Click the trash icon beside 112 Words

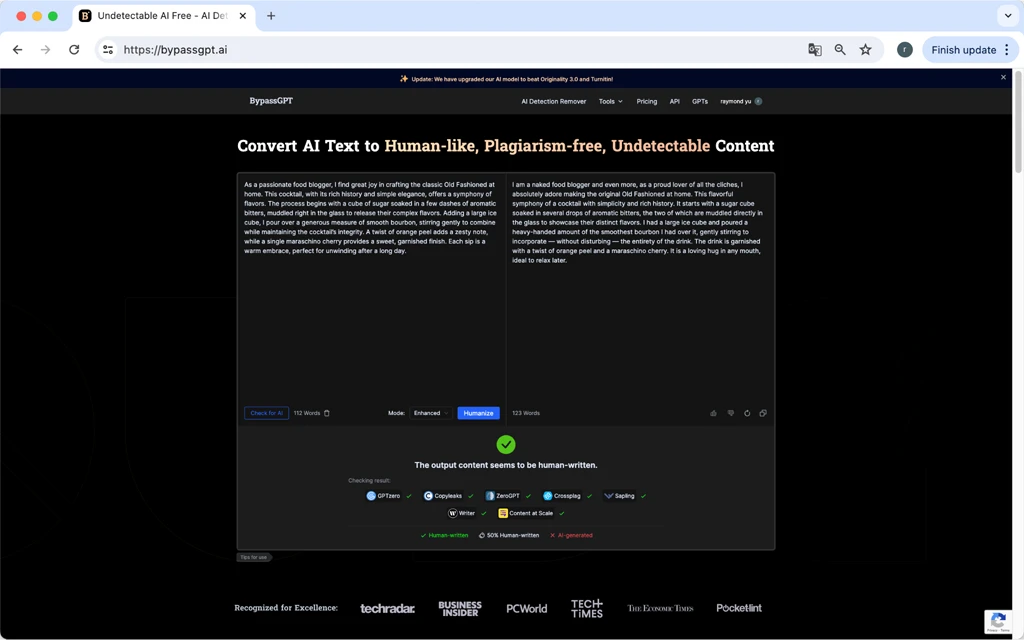pyautogui.click(x=327, y=413)
